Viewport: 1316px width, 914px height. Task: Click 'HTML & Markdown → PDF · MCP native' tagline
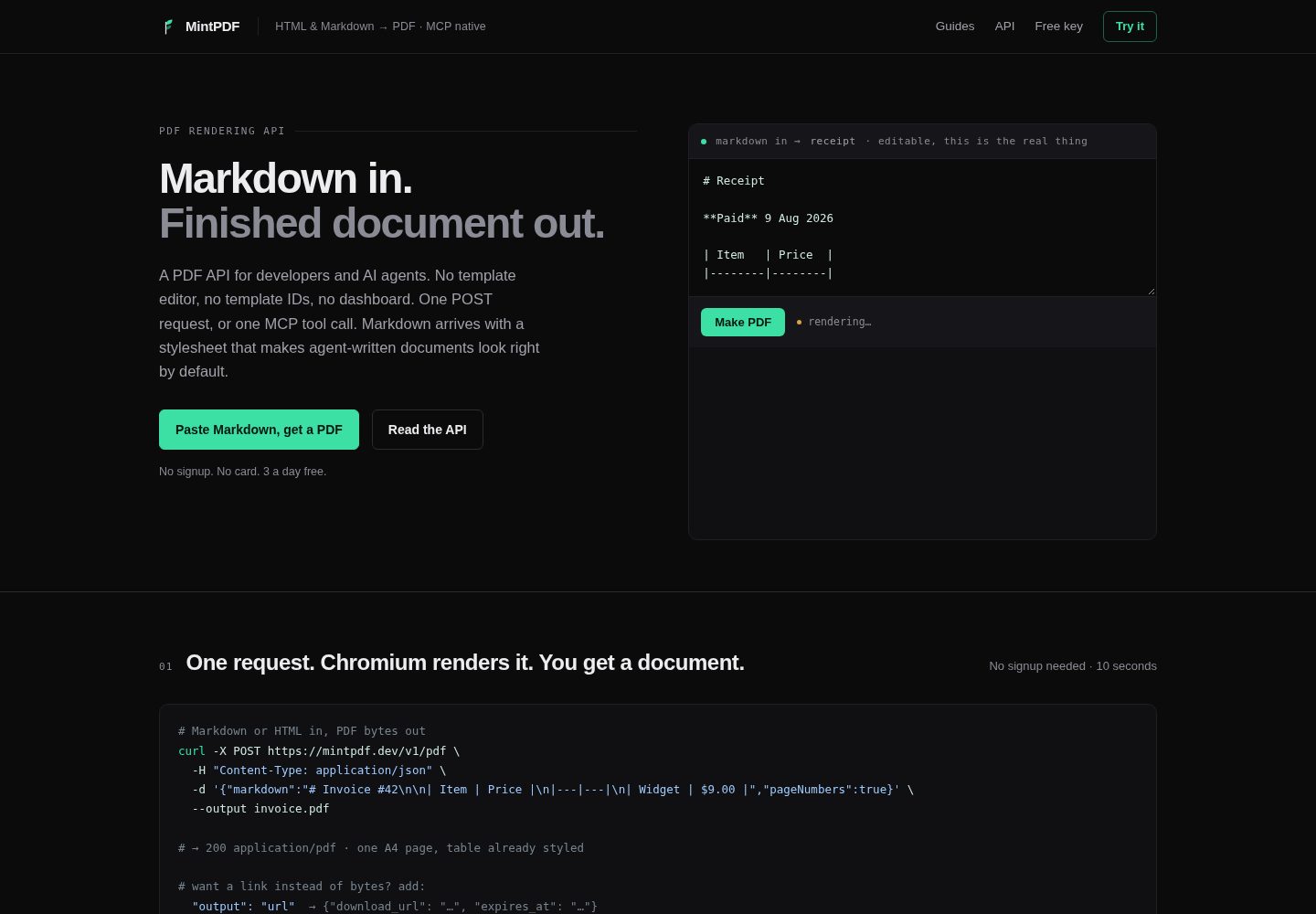[x=380, y=27]
